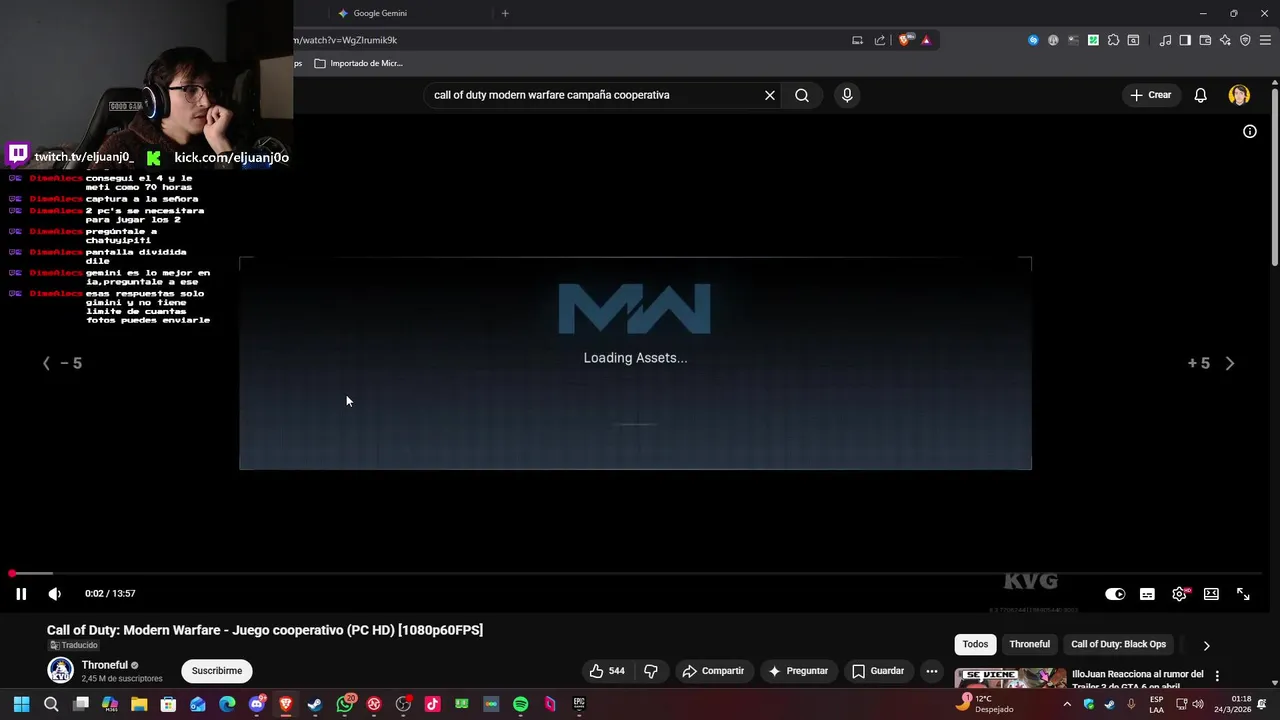Open the Shazam extension icon
This screenshot has width=1280, height=720.
click(x=1033, y=40)
